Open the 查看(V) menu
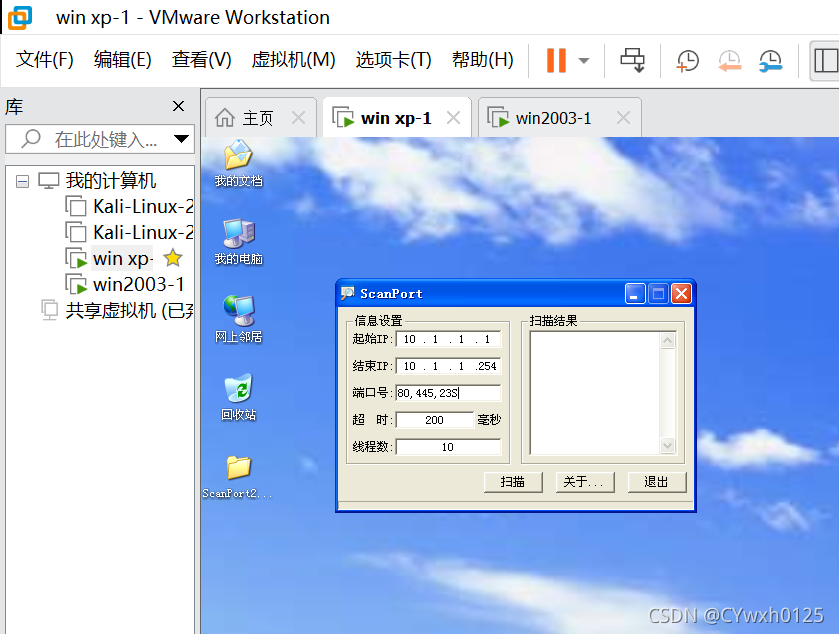 201,59
